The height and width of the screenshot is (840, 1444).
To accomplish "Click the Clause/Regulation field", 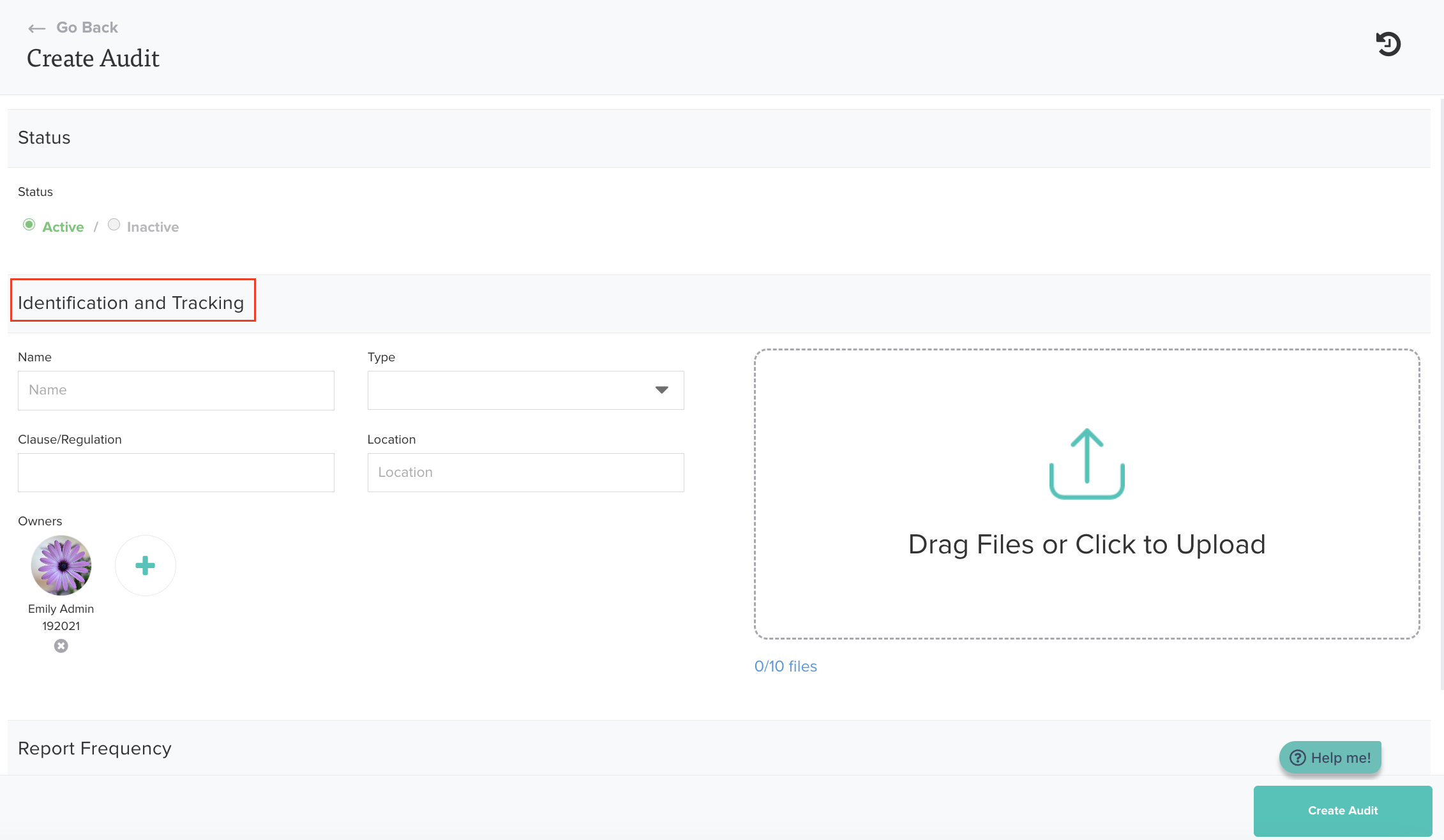I will click(x=176, y=472).
